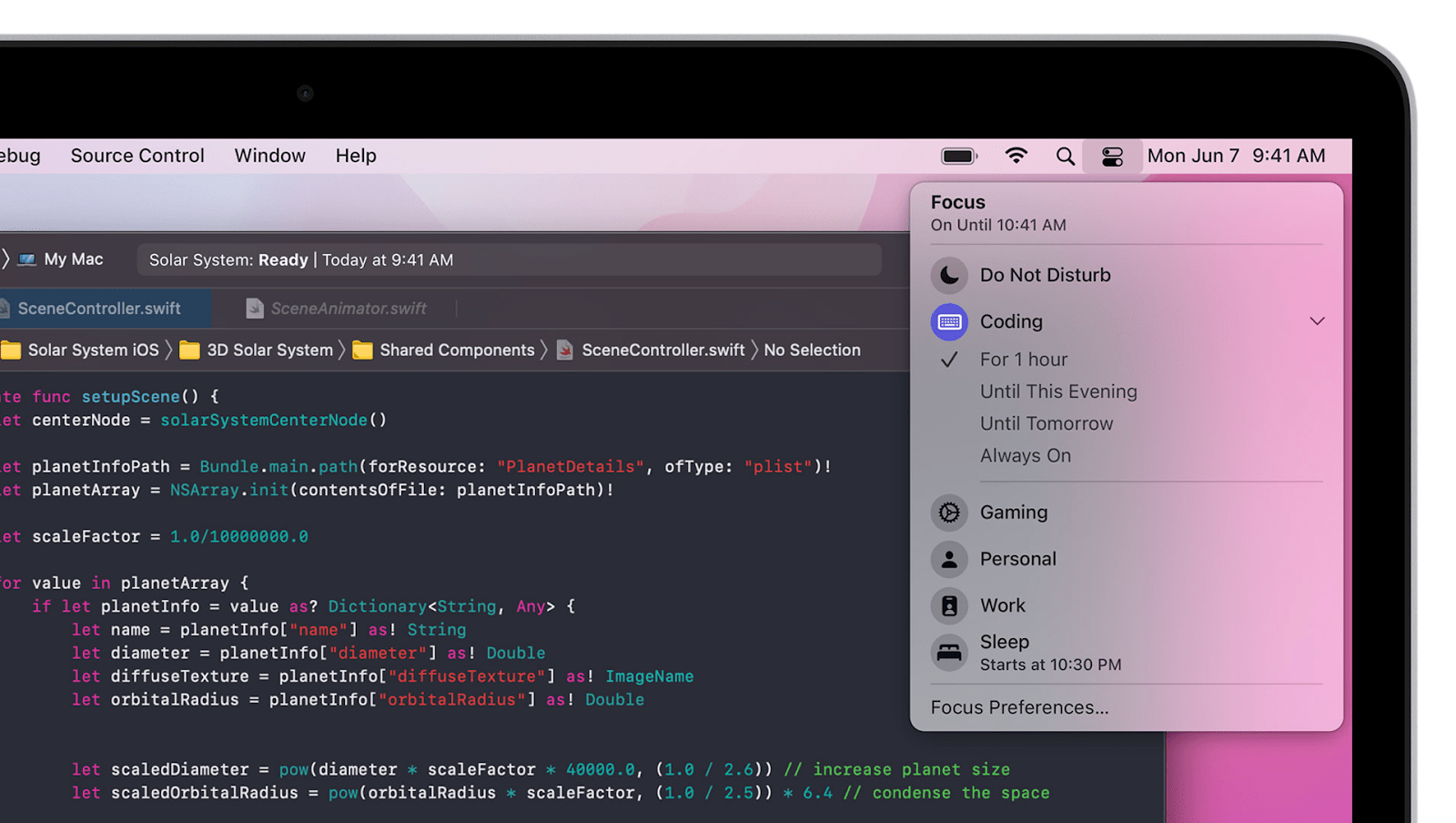
Task: Click the Sleep bed icon
Action: 949,653
